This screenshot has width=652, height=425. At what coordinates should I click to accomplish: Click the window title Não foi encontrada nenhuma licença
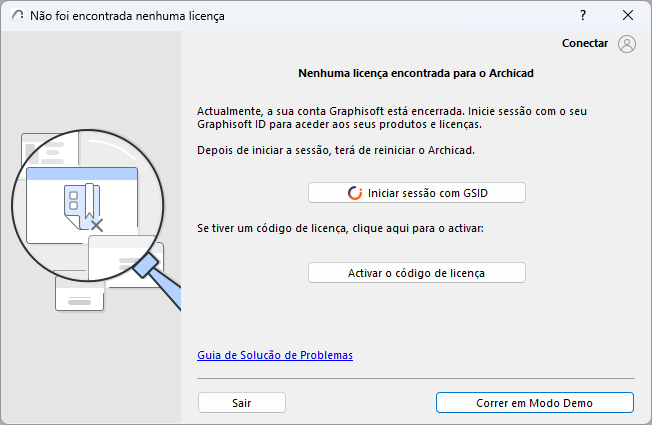127,16
